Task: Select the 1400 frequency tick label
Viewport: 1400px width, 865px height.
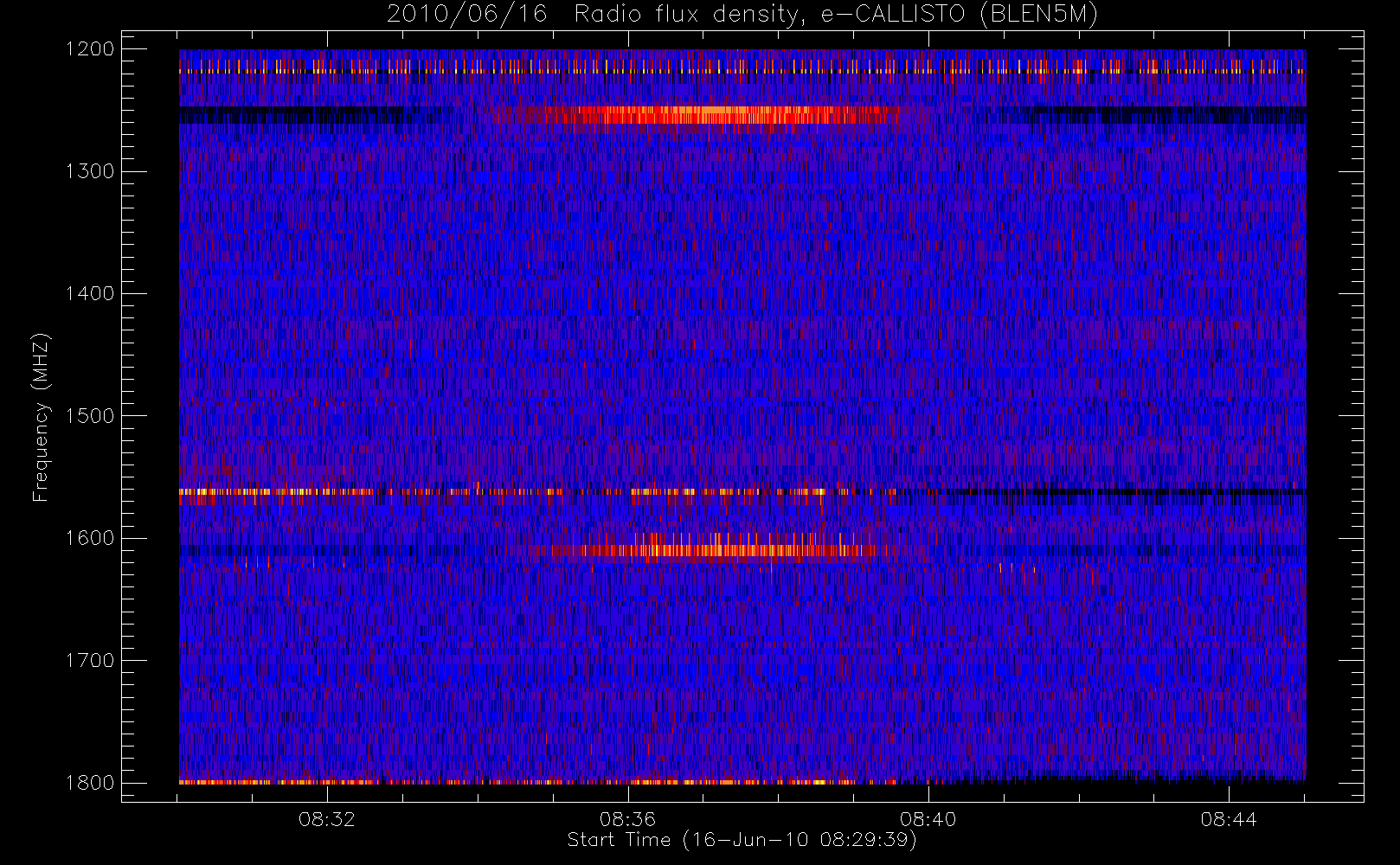Action: (x=90, y=293)
